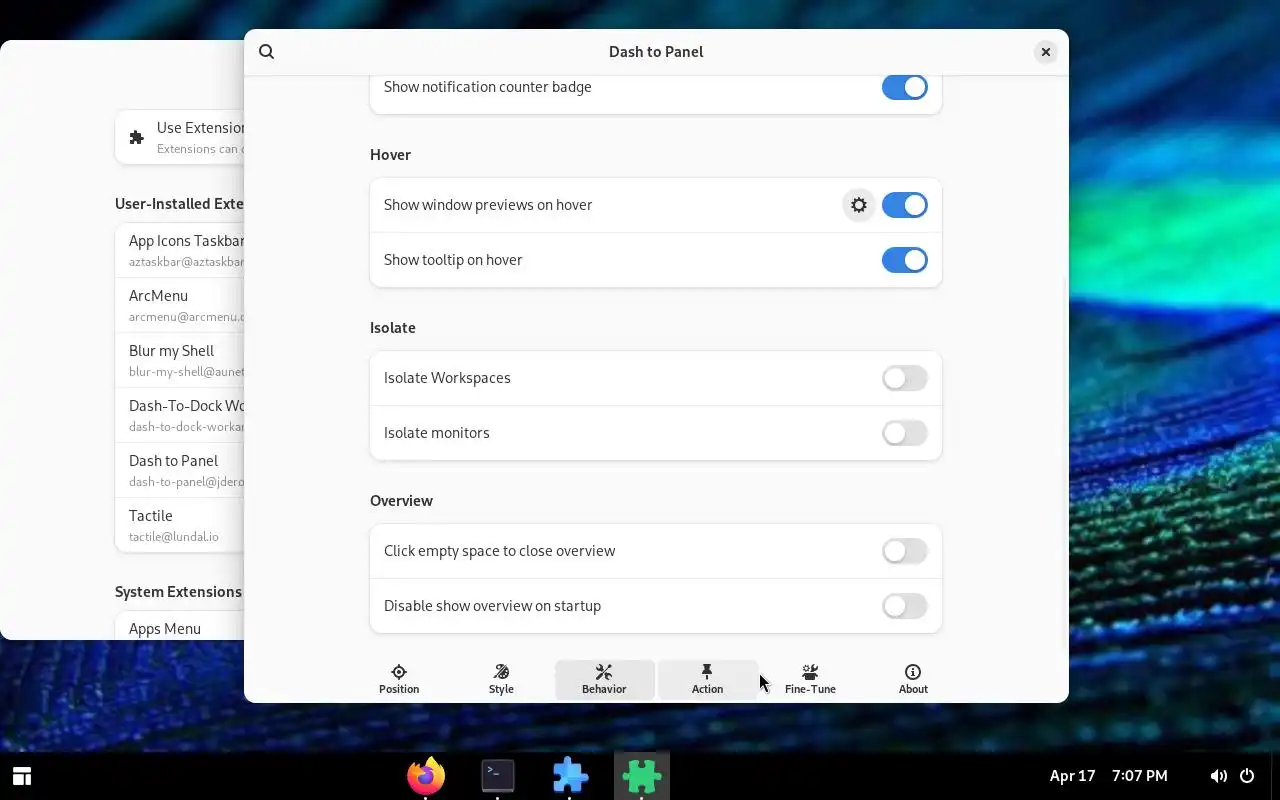The height and width of the screenshot is (800, 1280).
Task: Enable Isolate monitors switch
Action: tap(905, 433)
